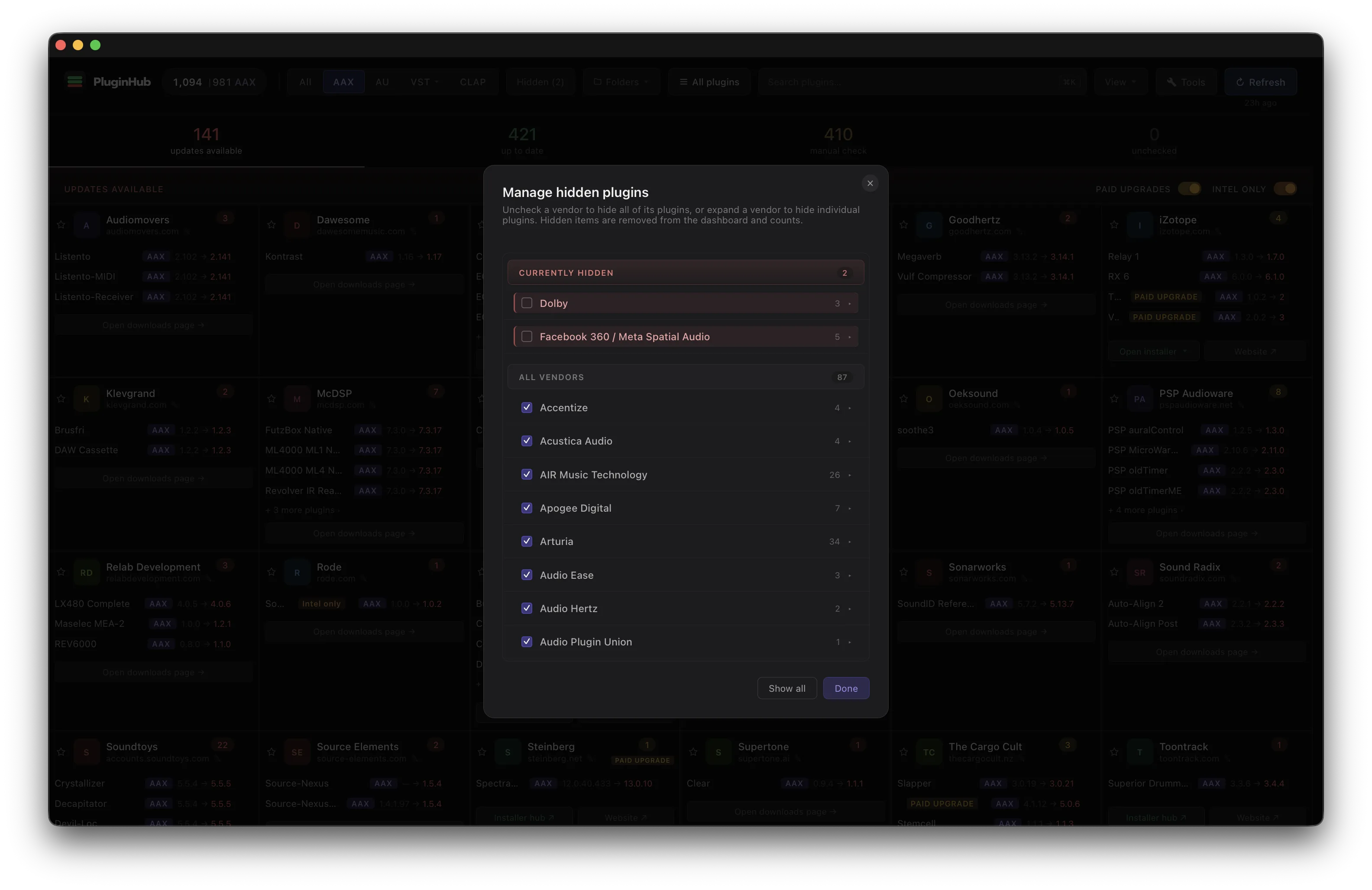Select the 410 manual check tab
This screenshot has width=1372, height=890.
tap(838, 141)
